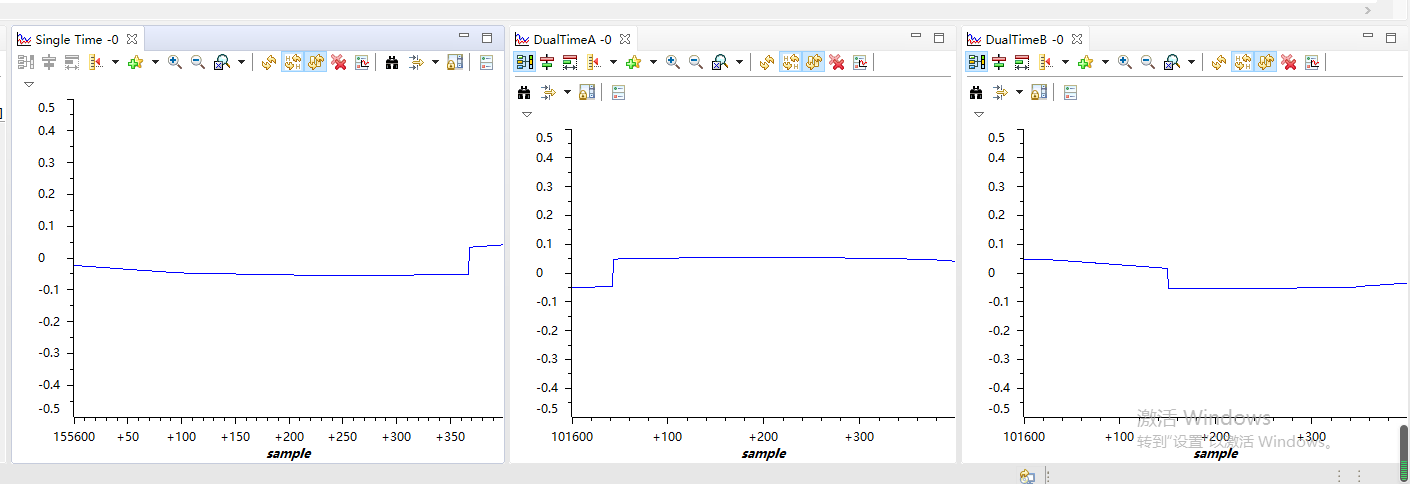The height and width of the screenshot is (484, 1410).
Task: Toggle continuous refresh button in Single Time
Action: pyautogui.click(x=316, y=62)
